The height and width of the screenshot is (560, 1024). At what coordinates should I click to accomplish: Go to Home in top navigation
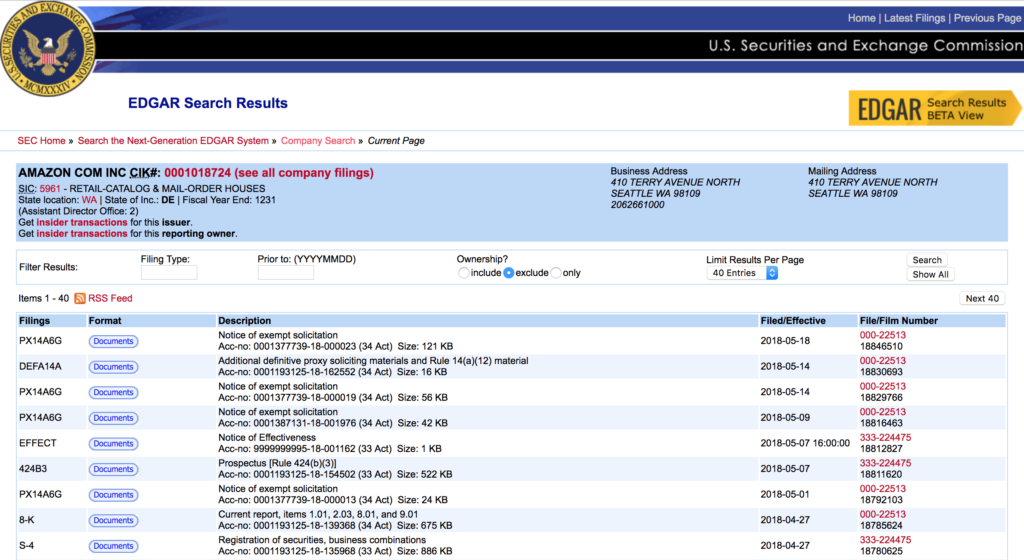coord(861,18)
